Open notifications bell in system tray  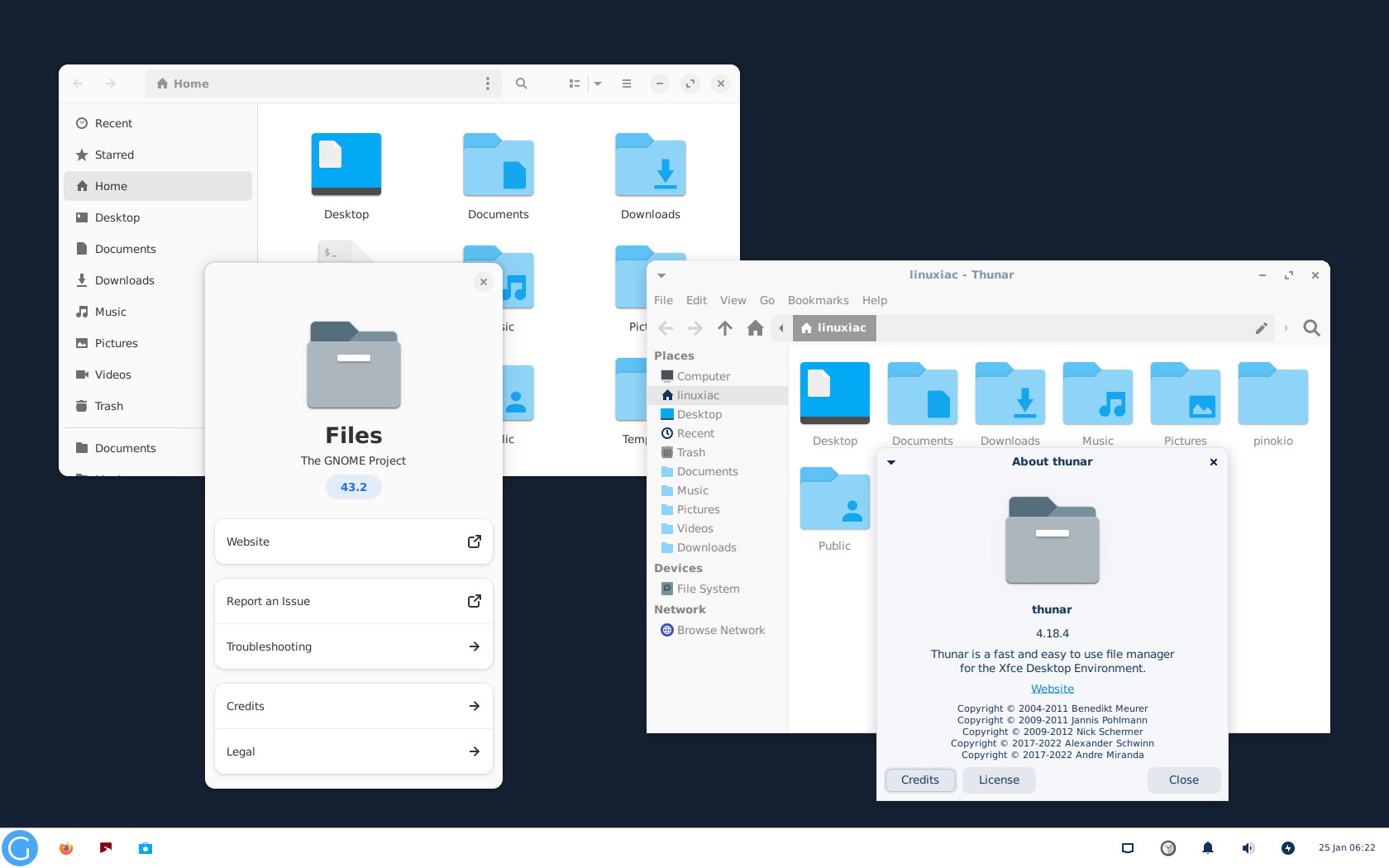[1208, 848]
